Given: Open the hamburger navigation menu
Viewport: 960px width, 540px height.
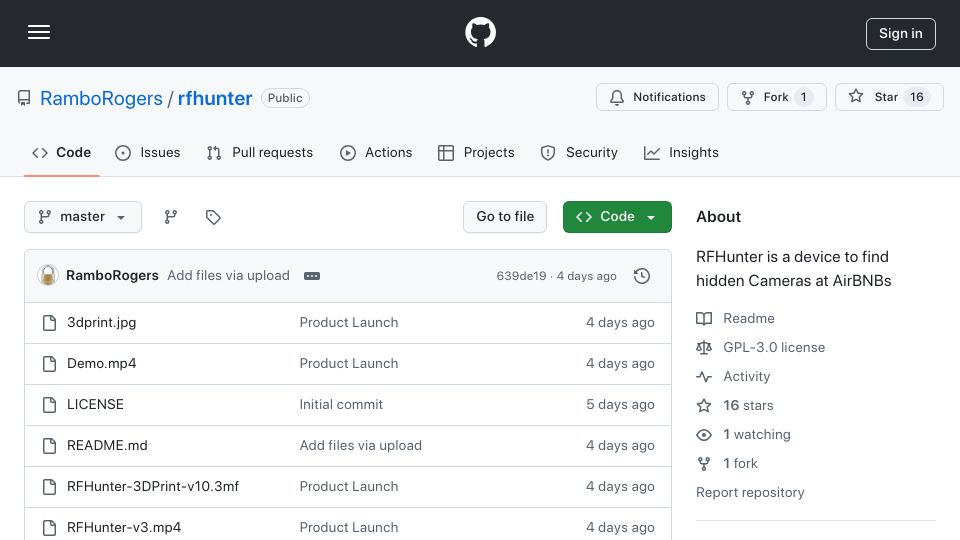Looking at the screenshot, I should click(39, 32).
